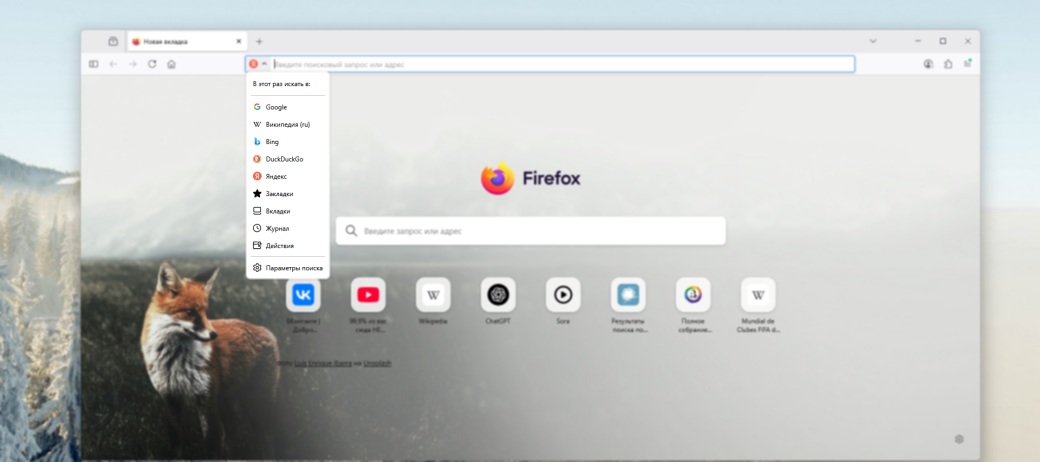Image resolution: width=1040 pixels, height=462 pixels.
Task: Open the YouTube shortcut tile
Action: (368, 295)
